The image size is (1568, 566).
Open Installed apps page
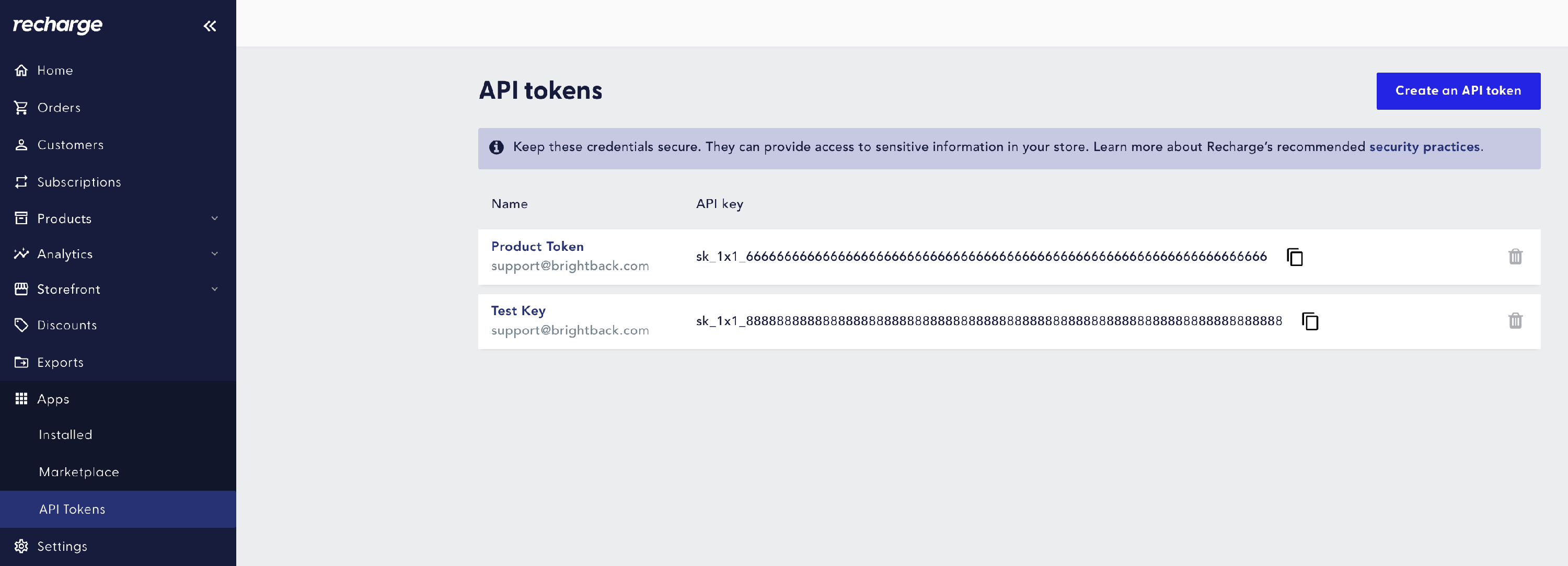(66, 434)
